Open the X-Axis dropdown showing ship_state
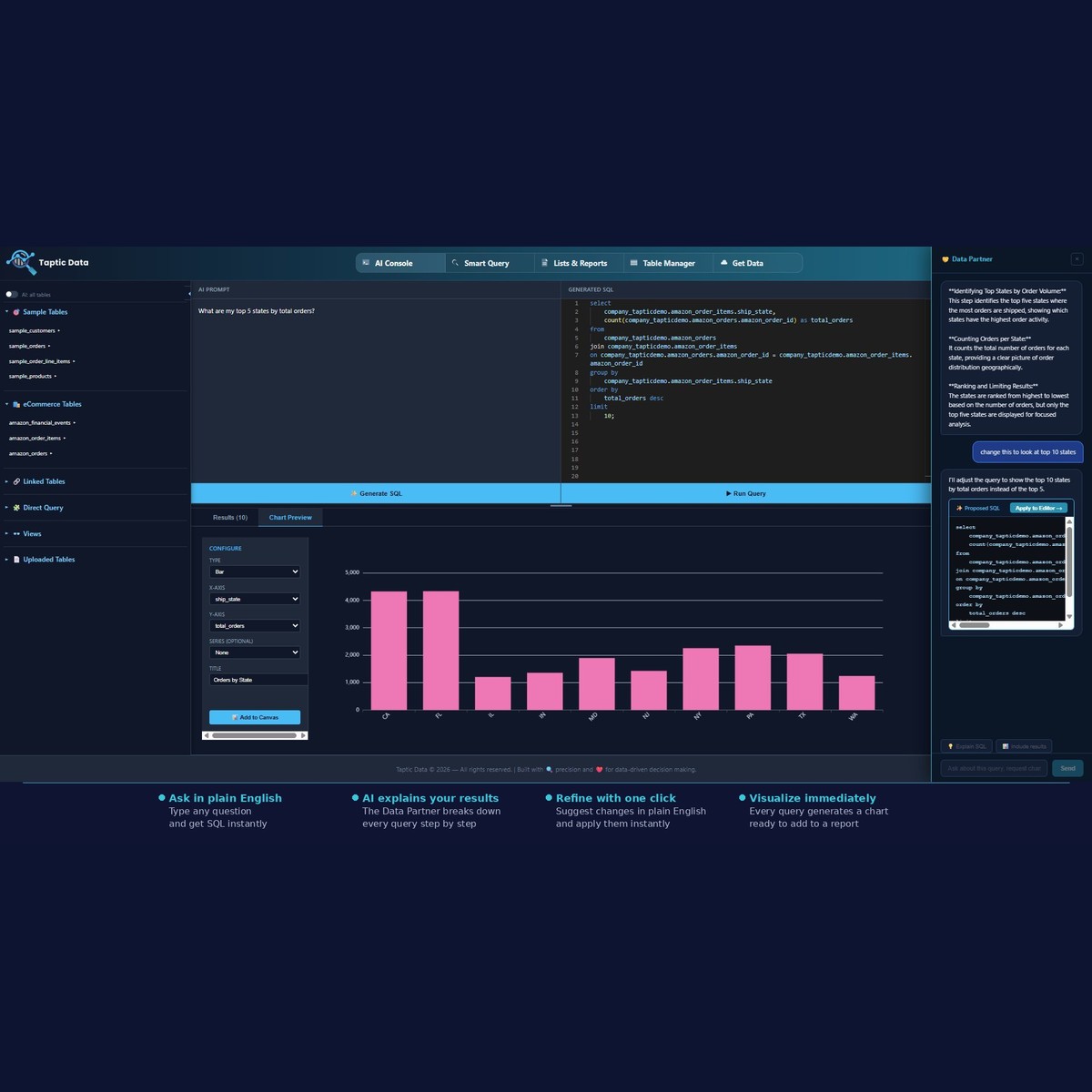Screen dimensions: 1092x1092 [x=255, y=599]
